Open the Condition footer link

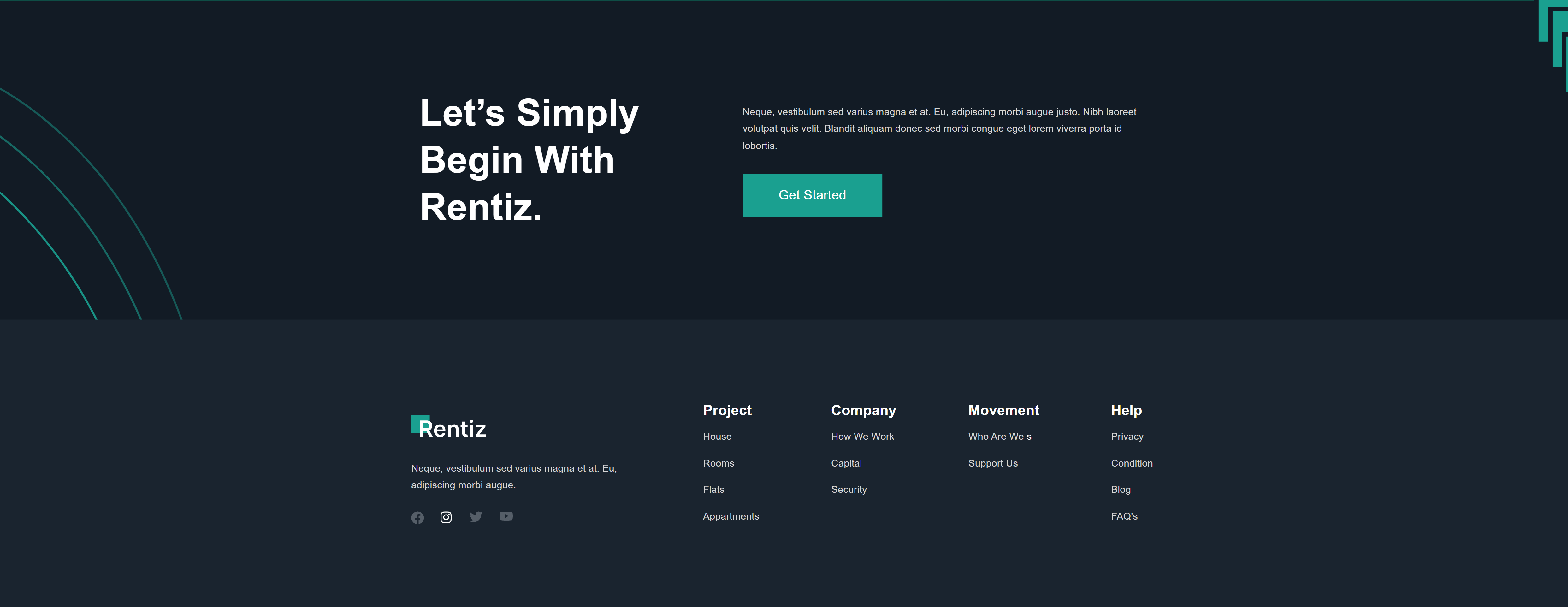click(x=1132, y=463)
